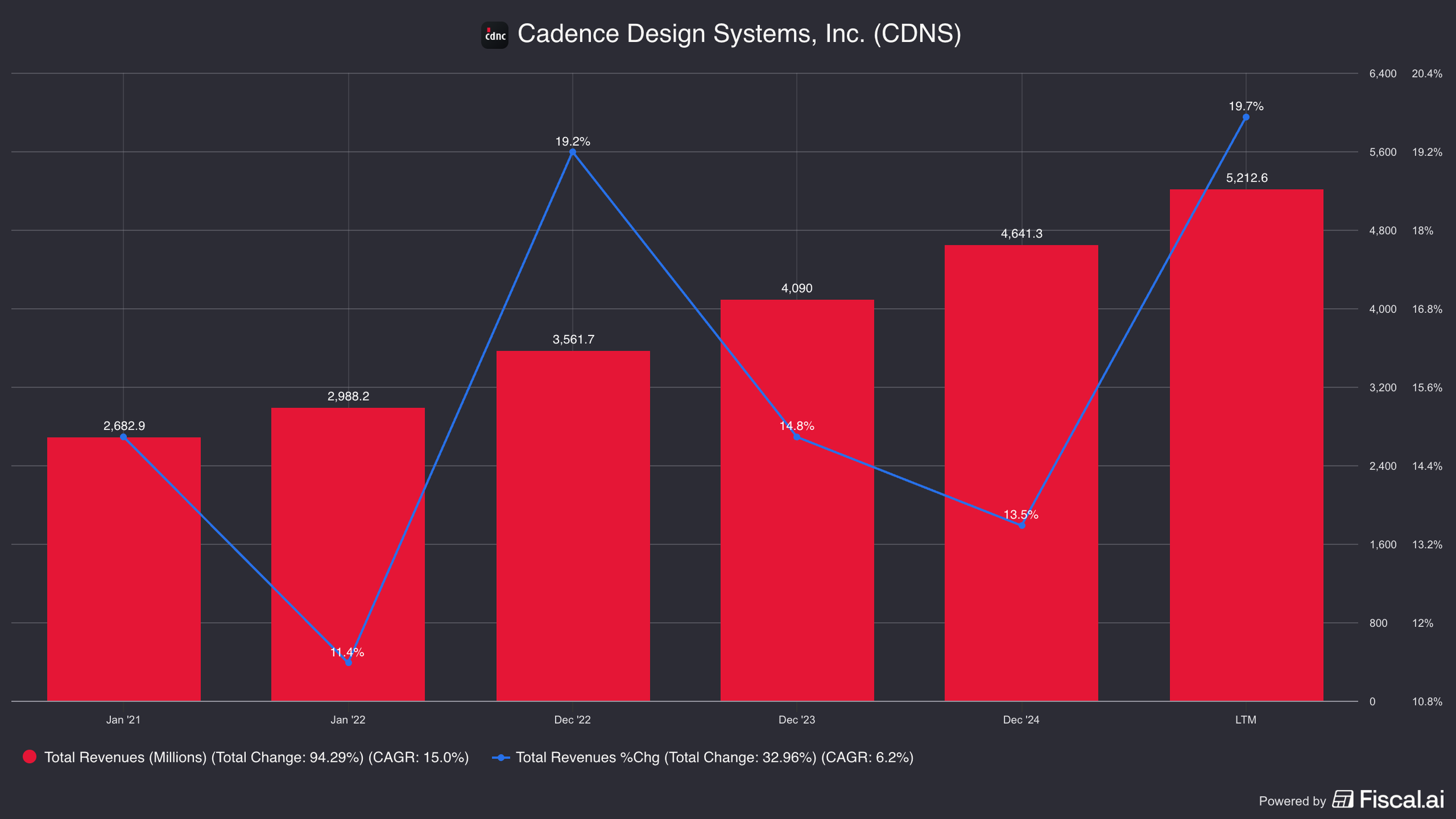The width and height of the screenshot is (1456, 819).
Task: Click the 13.5% data point marker
Action: click(x=1022, y=525)
